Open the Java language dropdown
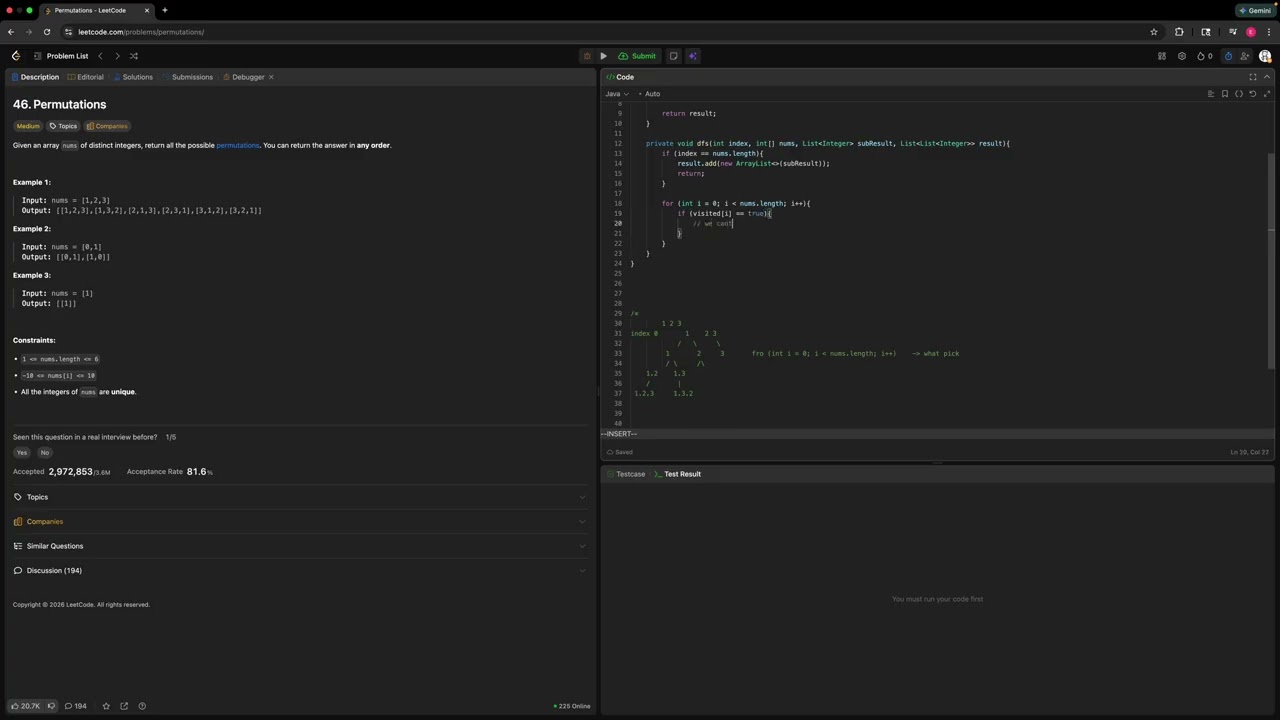 click(x=617, y=94)
